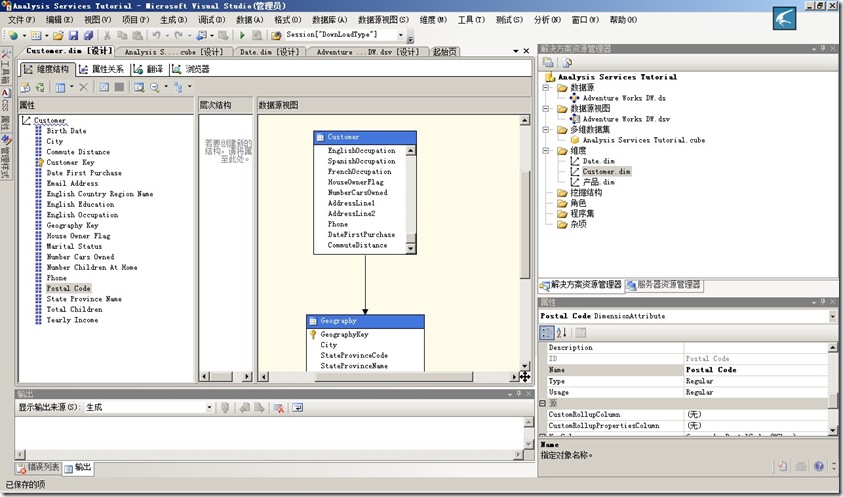843x497 pixels.
Task: Switch to the 属性关系 tab
Action: coord(102,69)
